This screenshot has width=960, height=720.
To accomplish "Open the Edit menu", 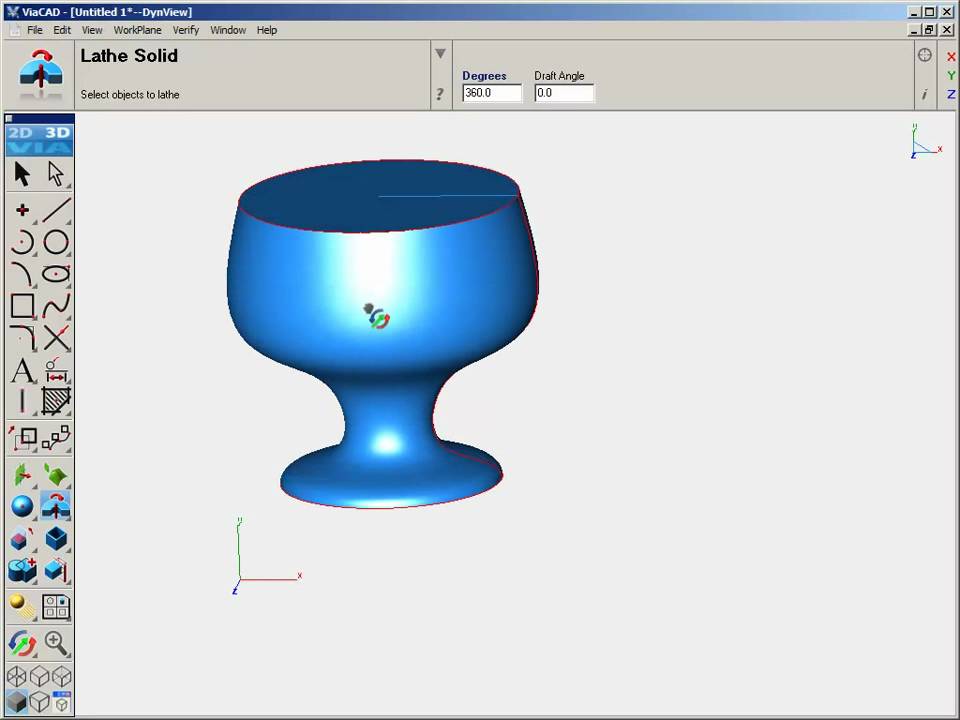I will click(x=62, y=30).
